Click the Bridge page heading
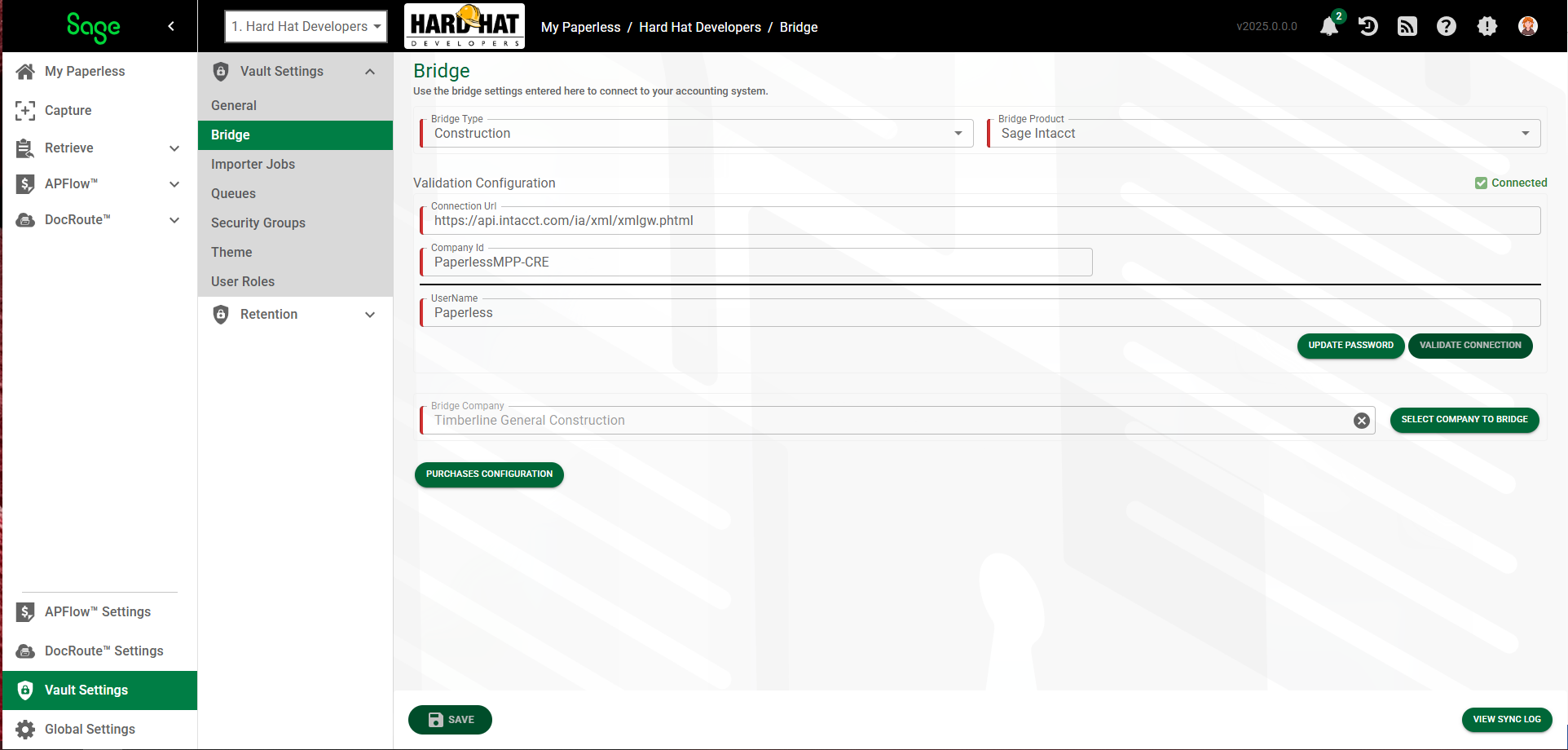This screenshot has width=1568, height=750. click(442, 71)
